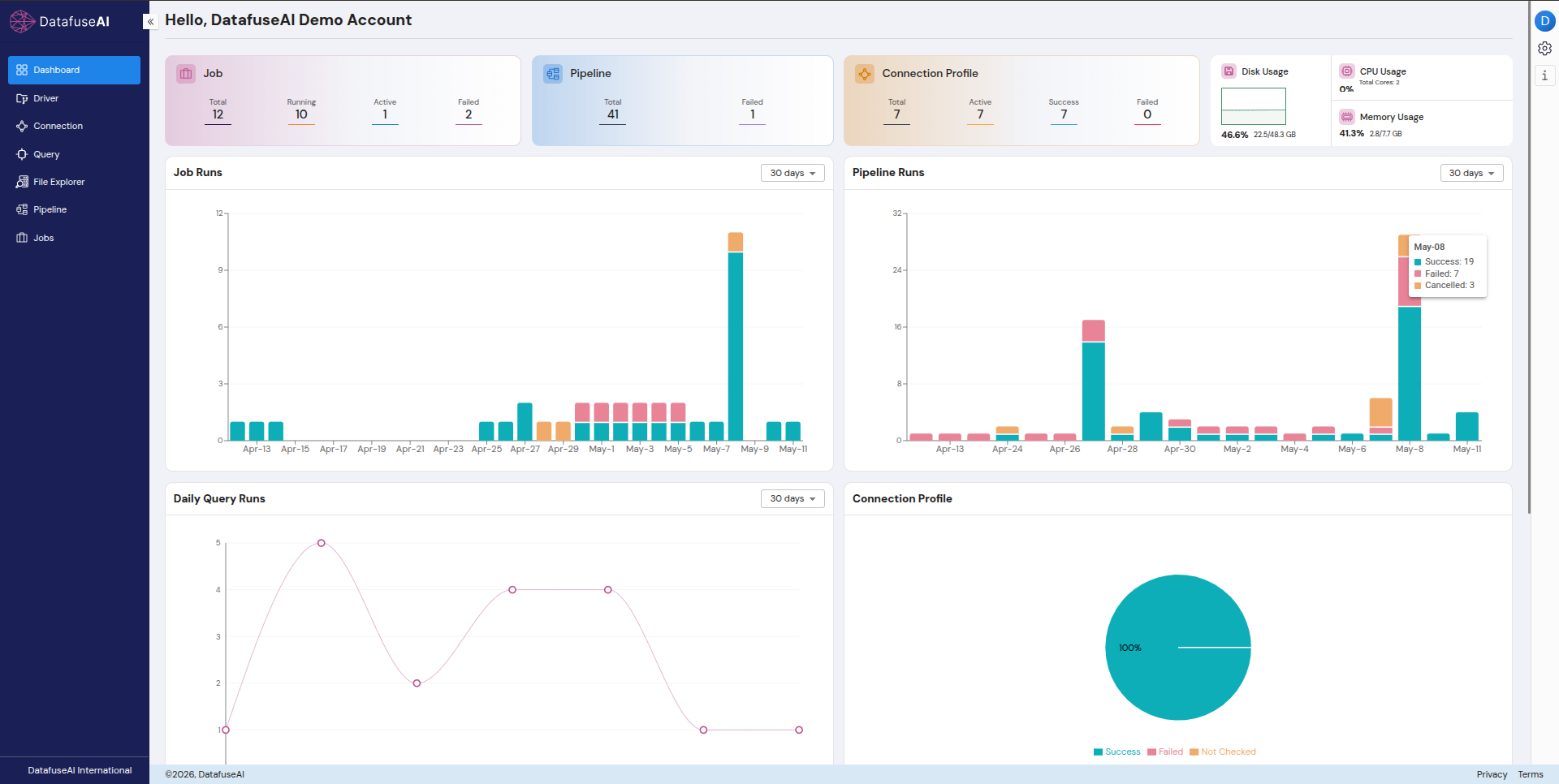
Task: Click the DatafuseAI logo icon
Action: pyautogui.click(x=22, y=21)
